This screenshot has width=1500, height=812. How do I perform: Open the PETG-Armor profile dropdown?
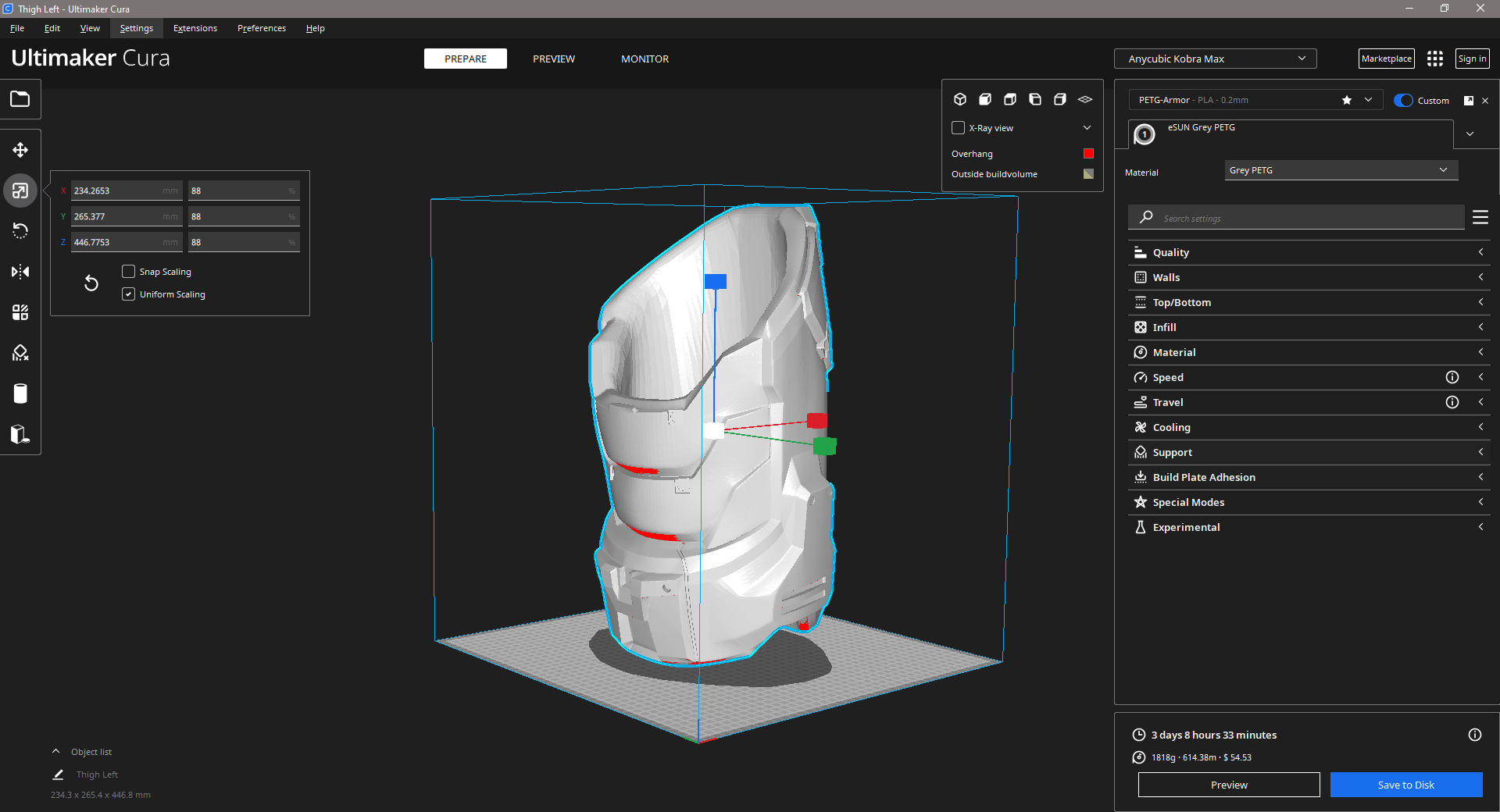(1255, 100)
